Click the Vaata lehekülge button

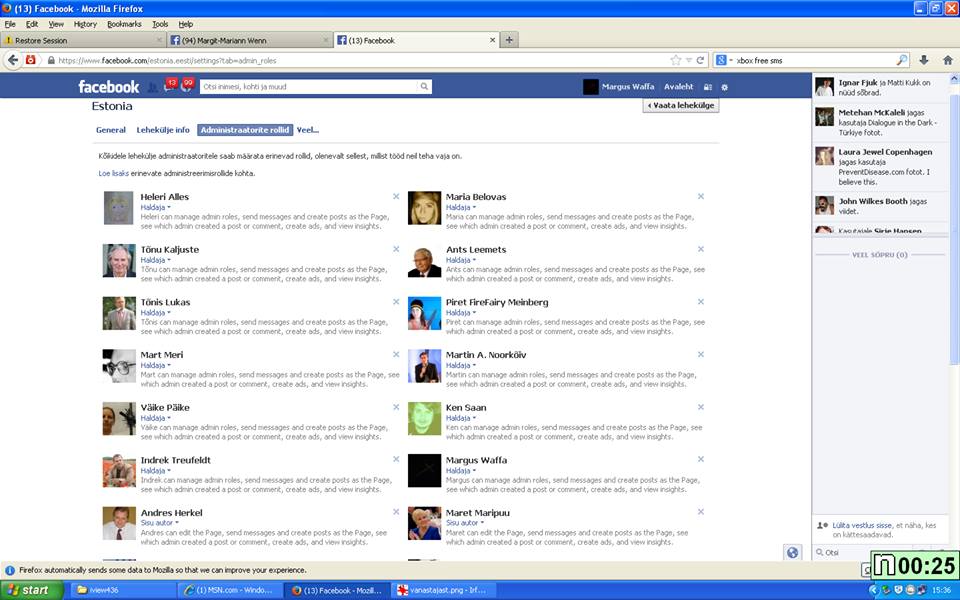(x=681, y=105)
